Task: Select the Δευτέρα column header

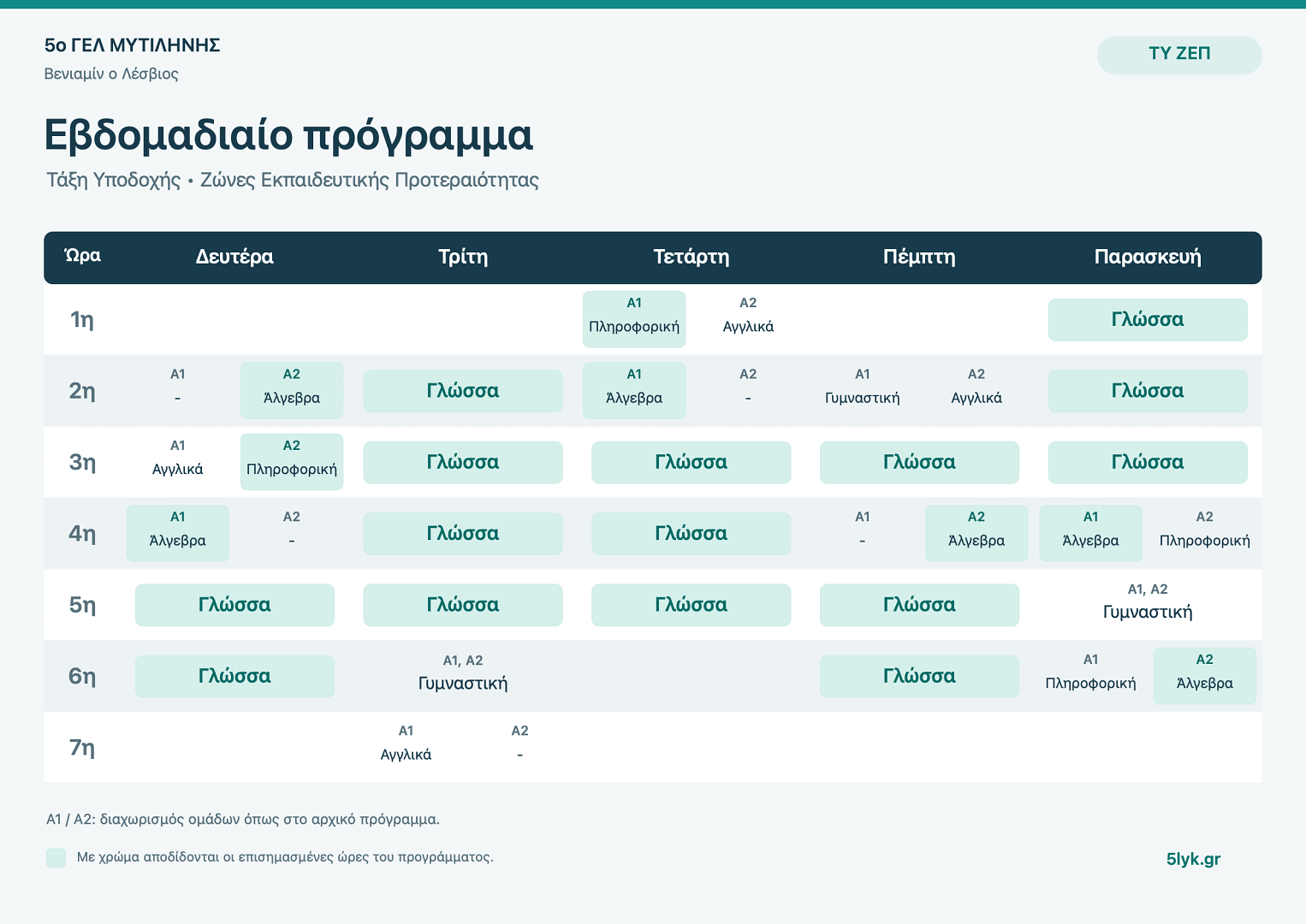Action: point(234,257)
